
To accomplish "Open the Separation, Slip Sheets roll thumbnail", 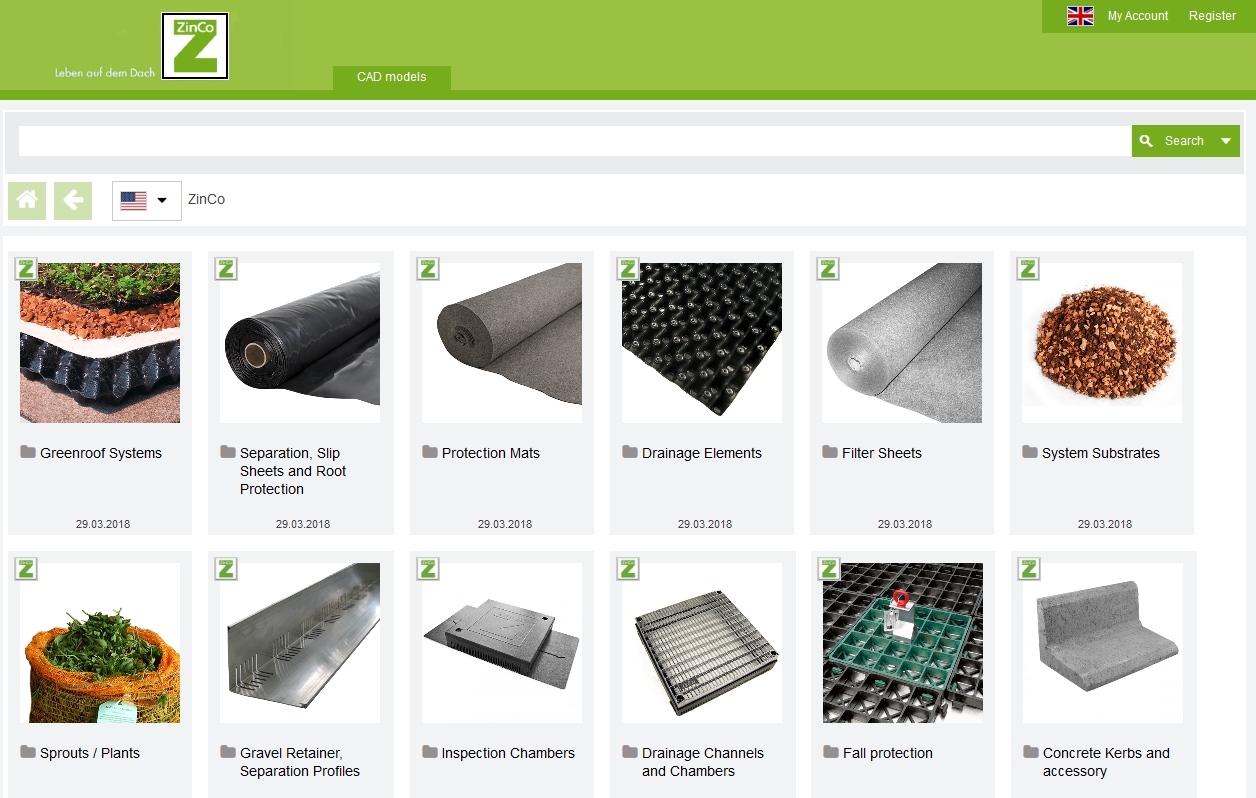I will click(300, 343).
